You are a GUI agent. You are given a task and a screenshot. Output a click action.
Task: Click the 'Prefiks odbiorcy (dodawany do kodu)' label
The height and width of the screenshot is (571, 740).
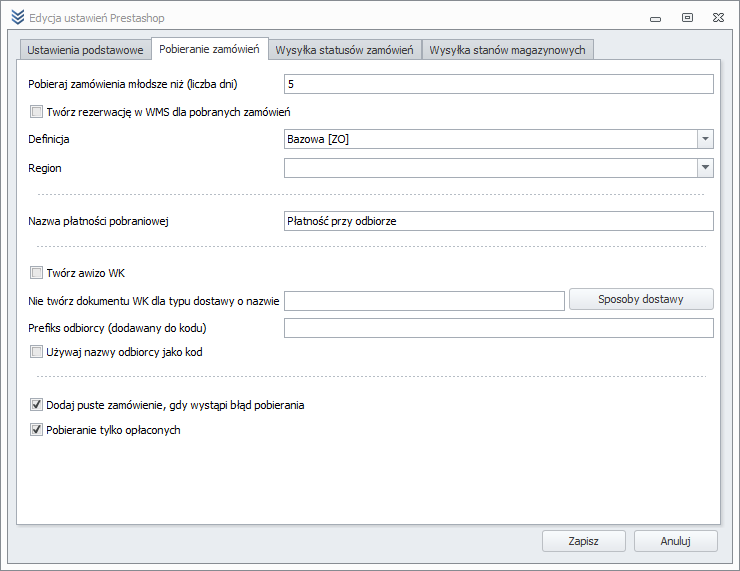tap(117, 328)
